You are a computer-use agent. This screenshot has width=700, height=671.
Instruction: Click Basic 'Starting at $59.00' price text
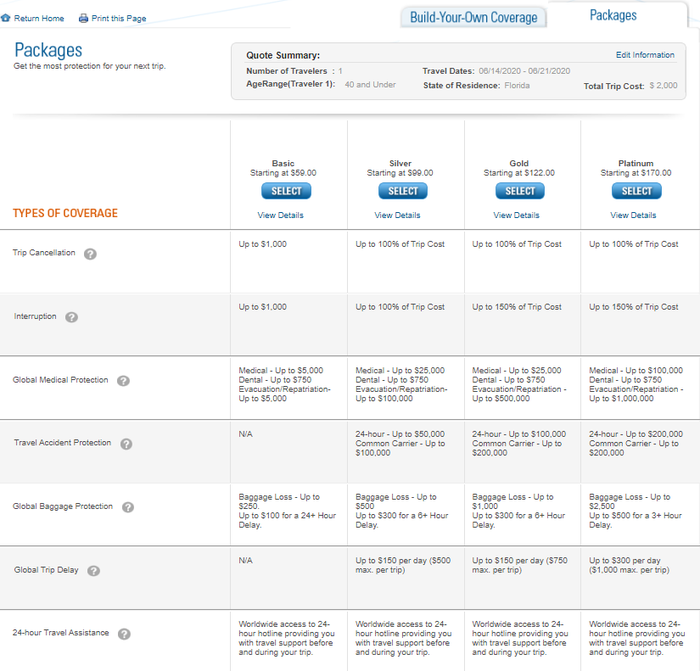pyautogui.click(x=283, y=173)
